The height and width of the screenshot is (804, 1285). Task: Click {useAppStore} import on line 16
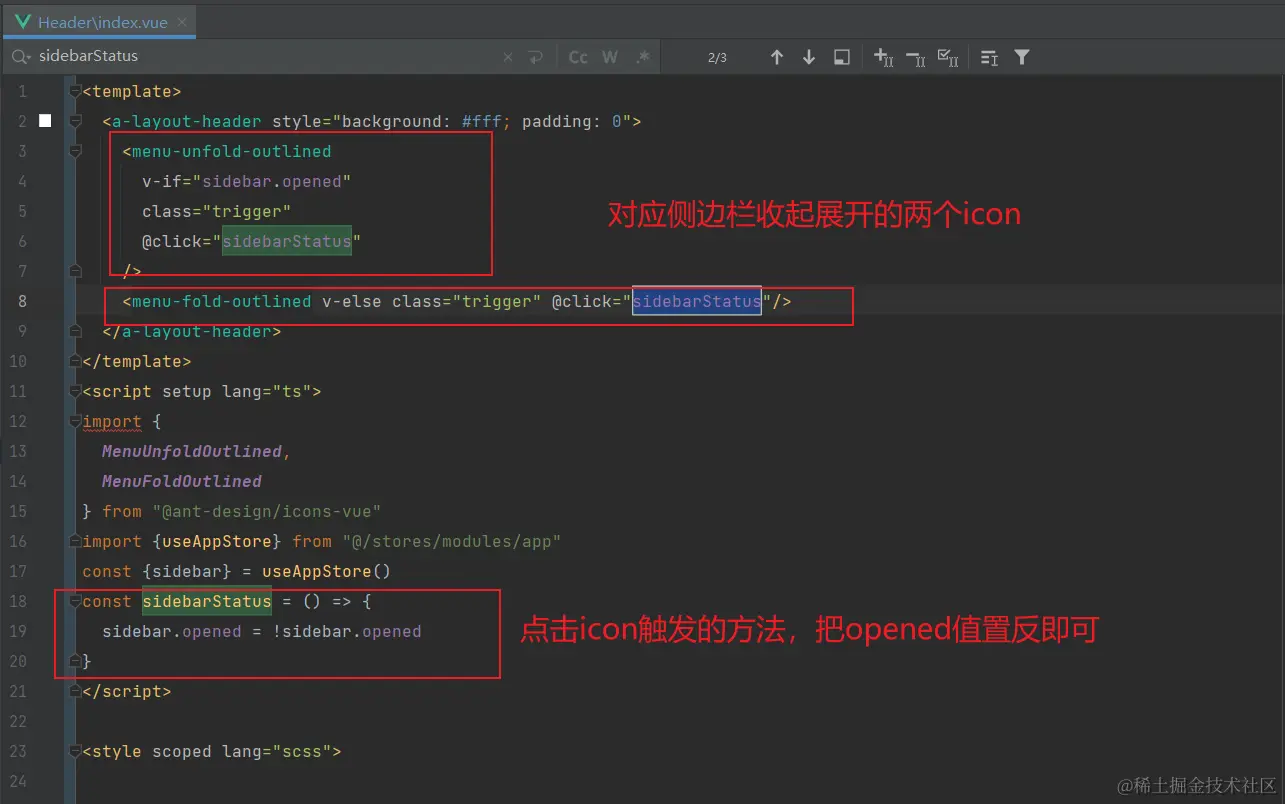point(217,541)
